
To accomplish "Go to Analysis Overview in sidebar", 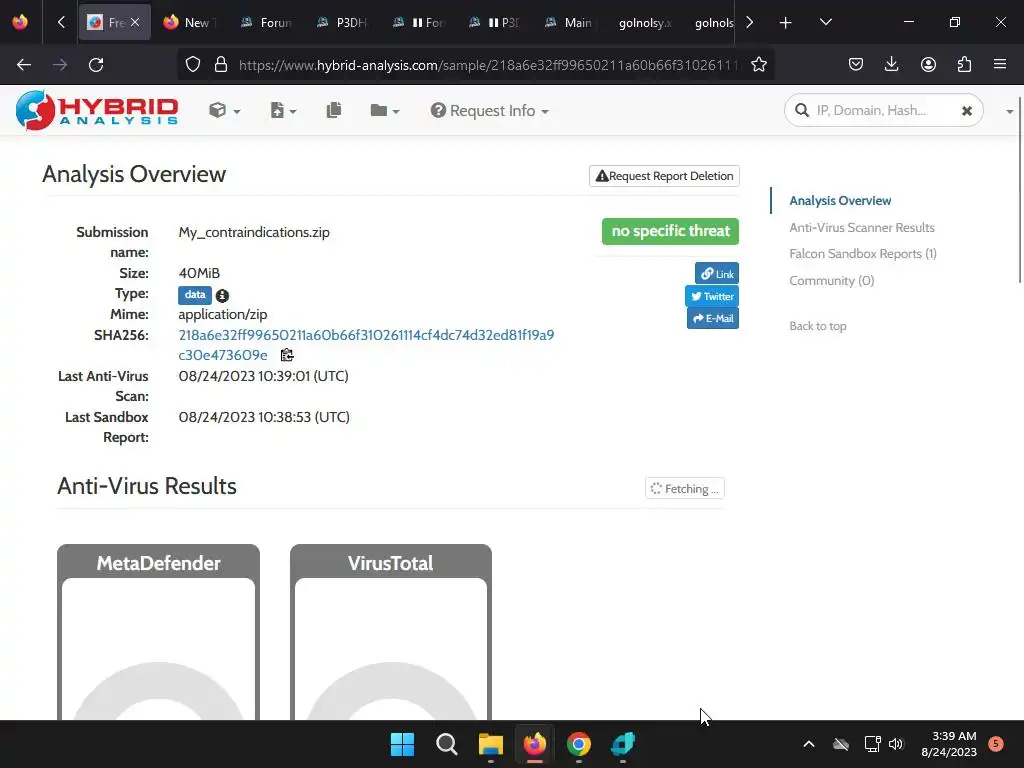I will [840, 200].
